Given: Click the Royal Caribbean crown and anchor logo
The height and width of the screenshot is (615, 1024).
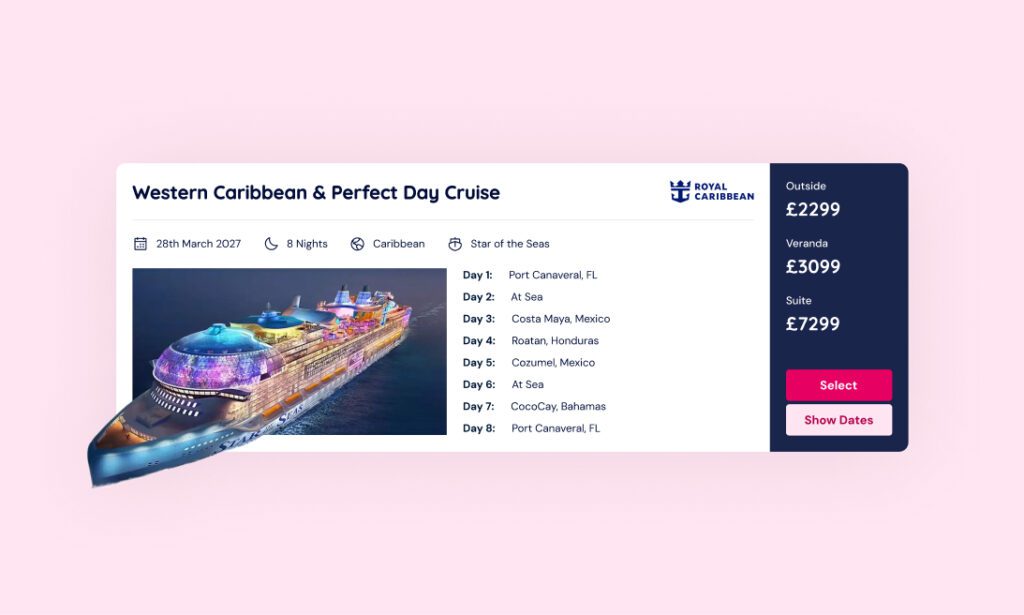Looking at the screenshot, I should click(681, 189).
